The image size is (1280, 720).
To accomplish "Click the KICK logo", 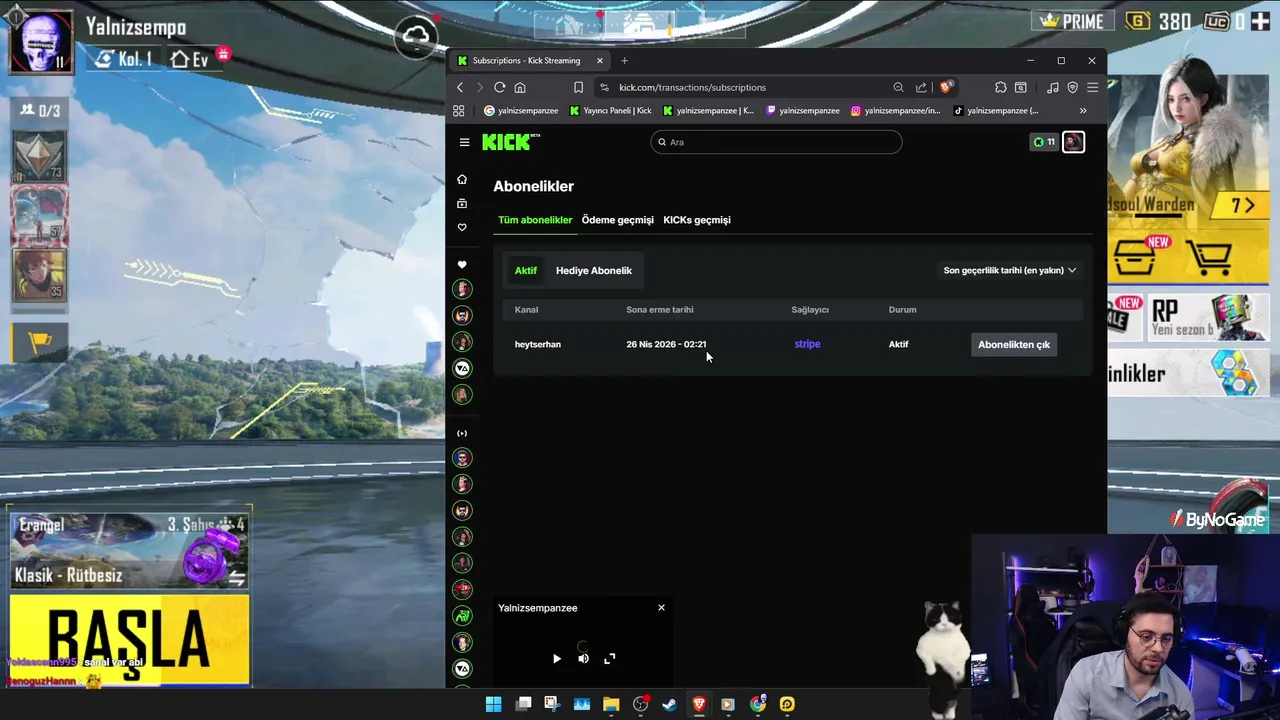I will click(x=511, y=142).
